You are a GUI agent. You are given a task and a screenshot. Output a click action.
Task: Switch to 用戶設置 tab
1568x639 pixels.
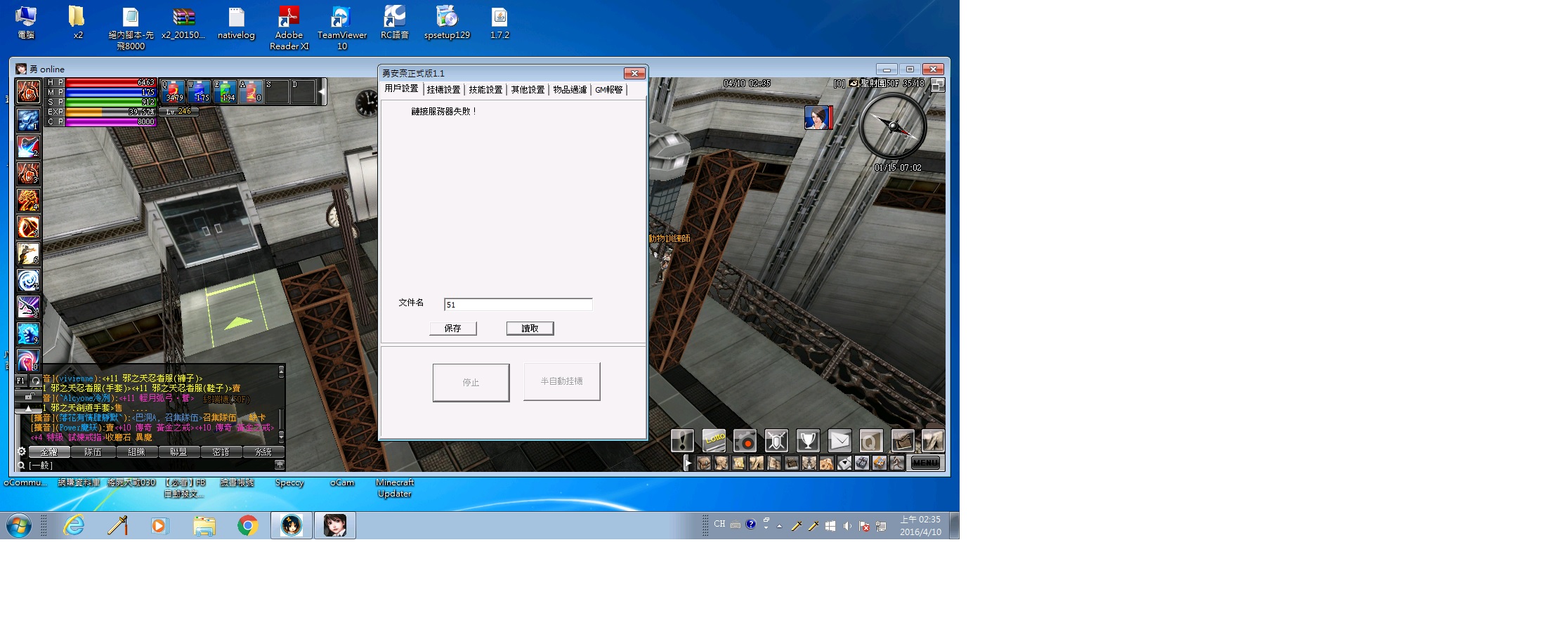point(401,88)
